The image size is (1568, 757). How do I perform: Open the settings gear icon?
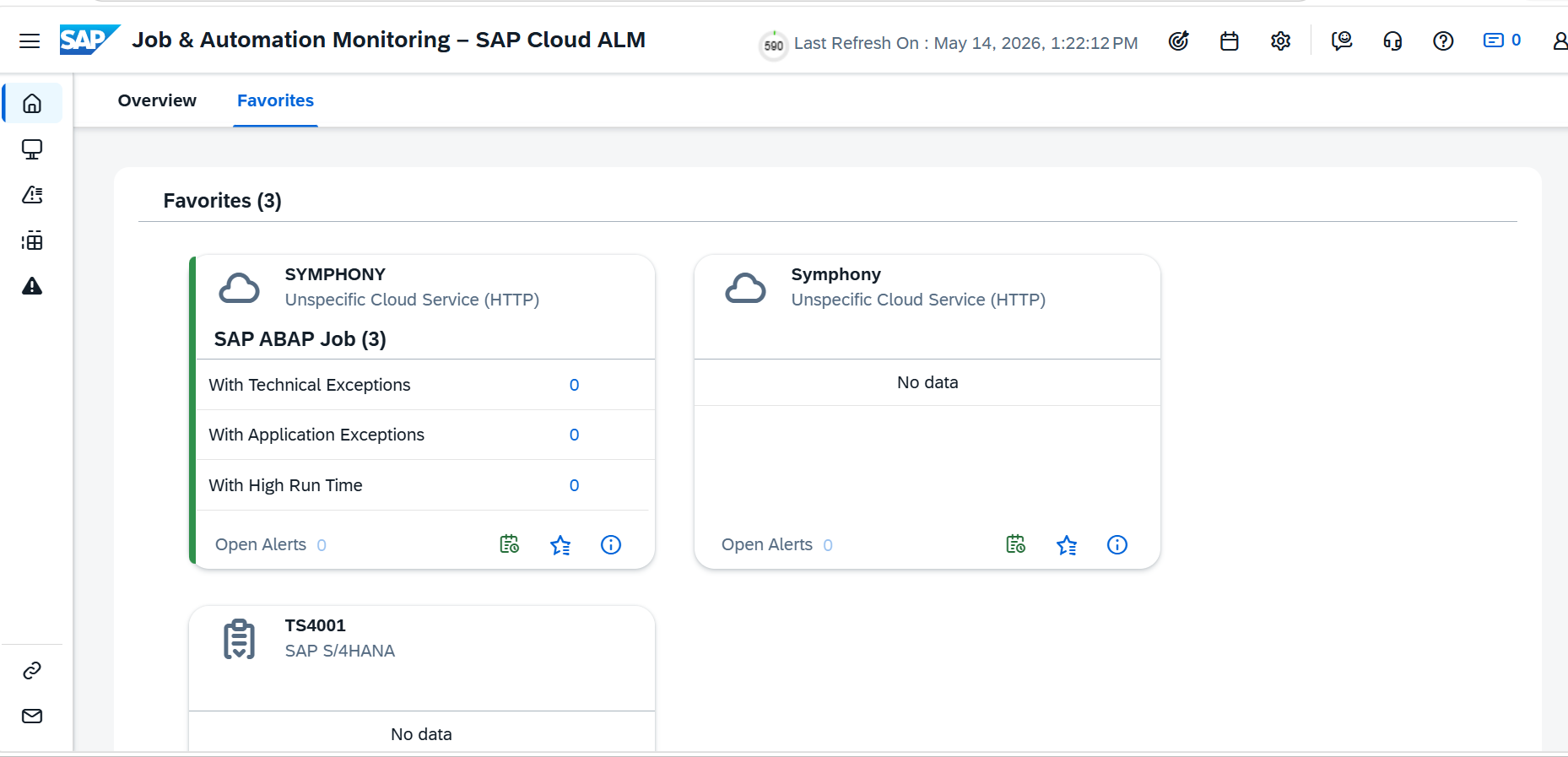pyautogui.click(x=1280, y=41)
